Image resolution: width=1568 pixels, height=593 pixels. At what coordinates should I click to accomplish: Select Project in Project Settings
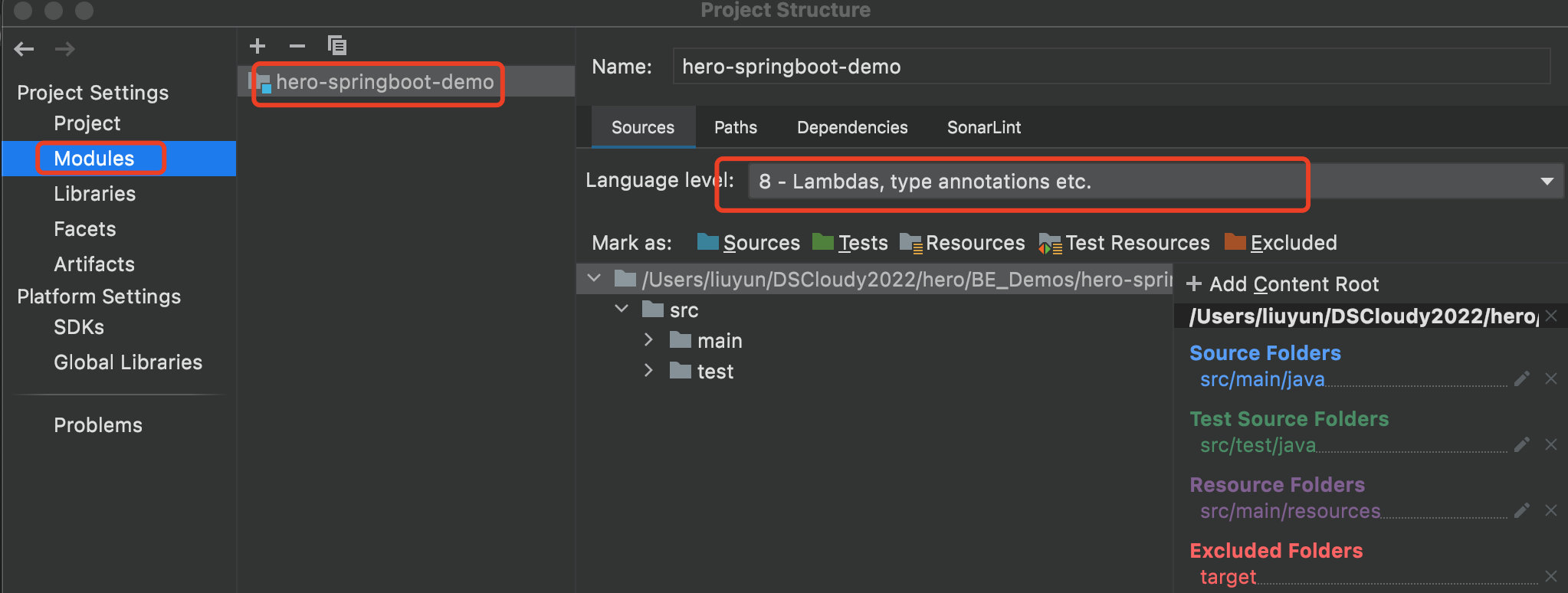[x=87, y=123]
